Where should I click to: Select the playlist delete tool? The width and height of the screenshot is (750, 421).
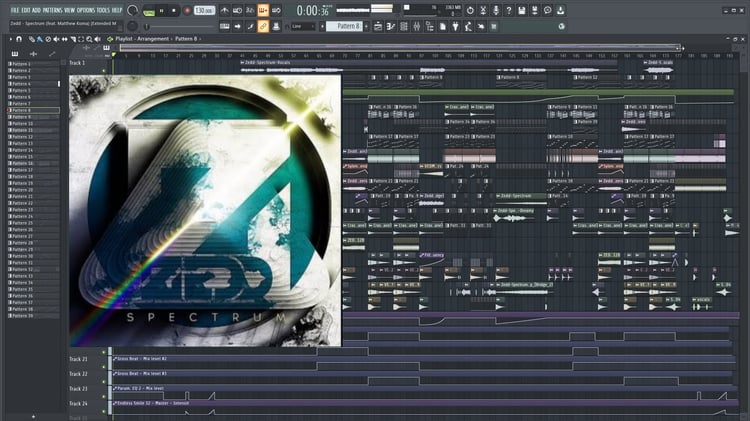pyautogui.click(x=48, y=39)
